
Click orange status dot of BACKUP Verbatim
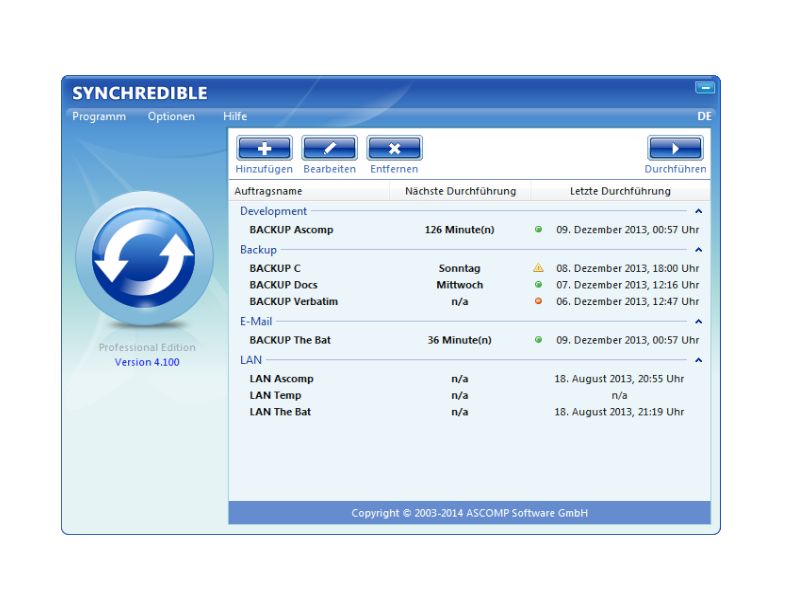[538, 301]
